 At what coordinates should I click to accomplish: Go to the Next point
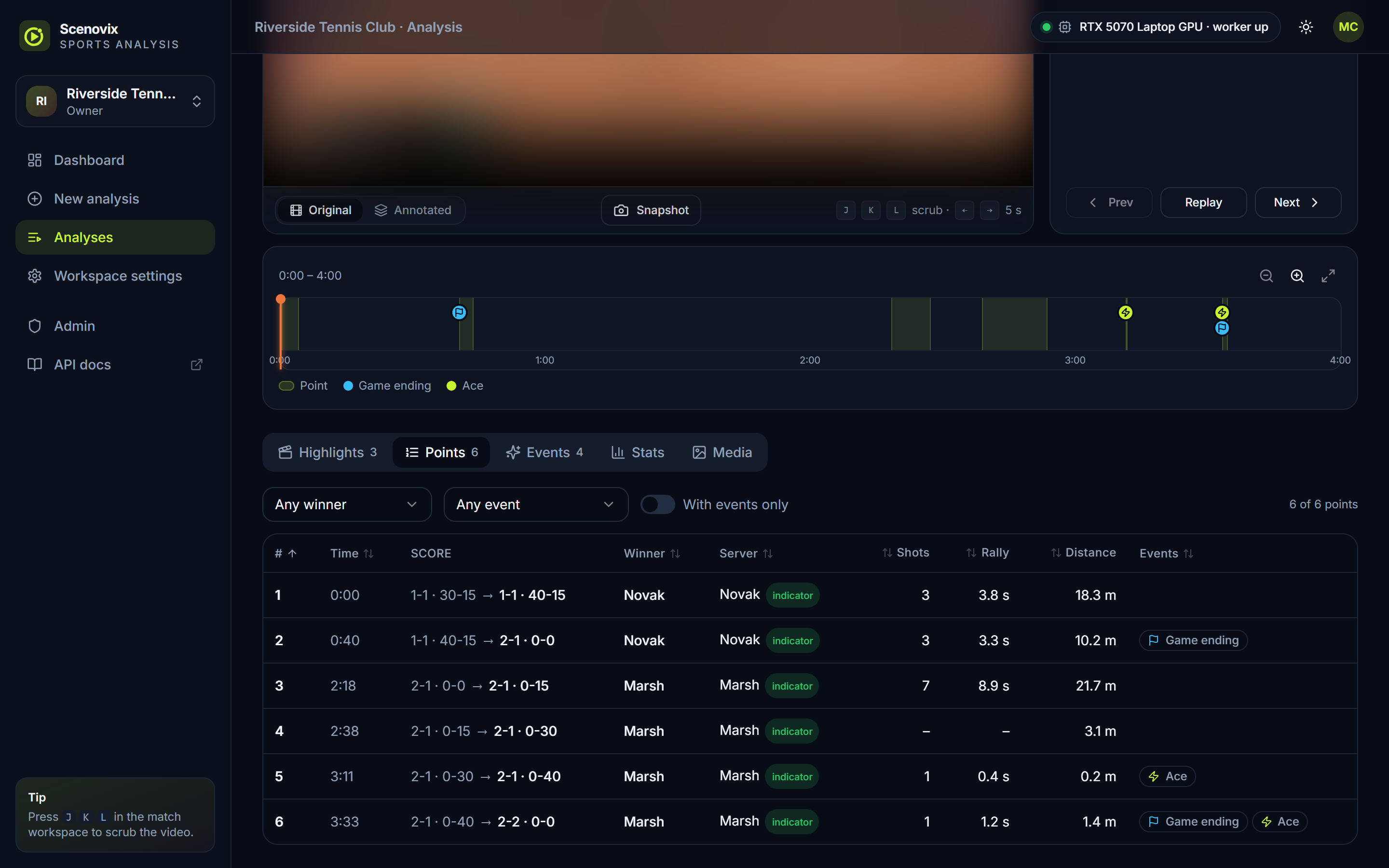pyautogui.click(x=1298, y=202)
